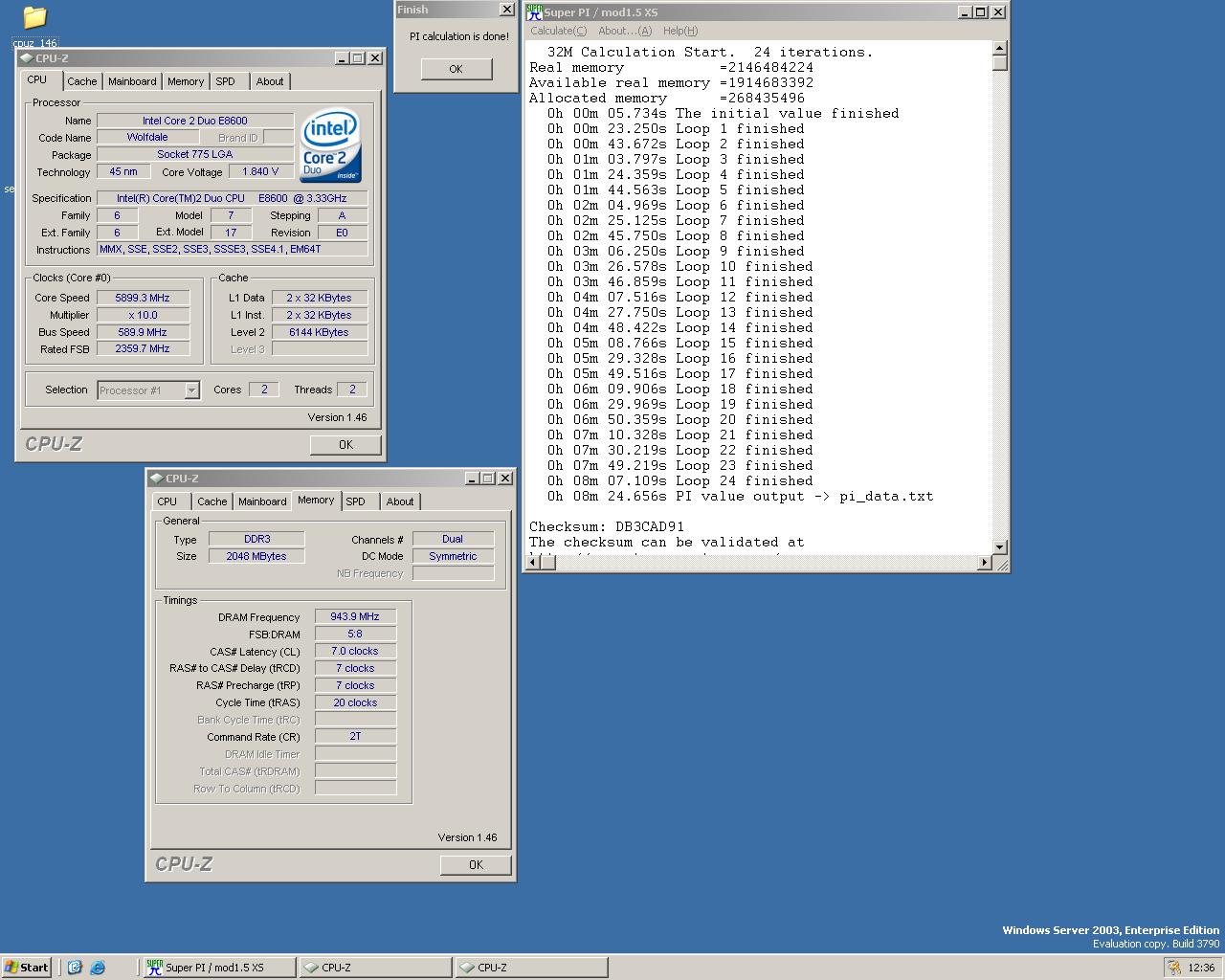Click CAS# Latency value 7.0 clocks
This screenshot has height=980, width=1225.
click(x=355, y=652)
